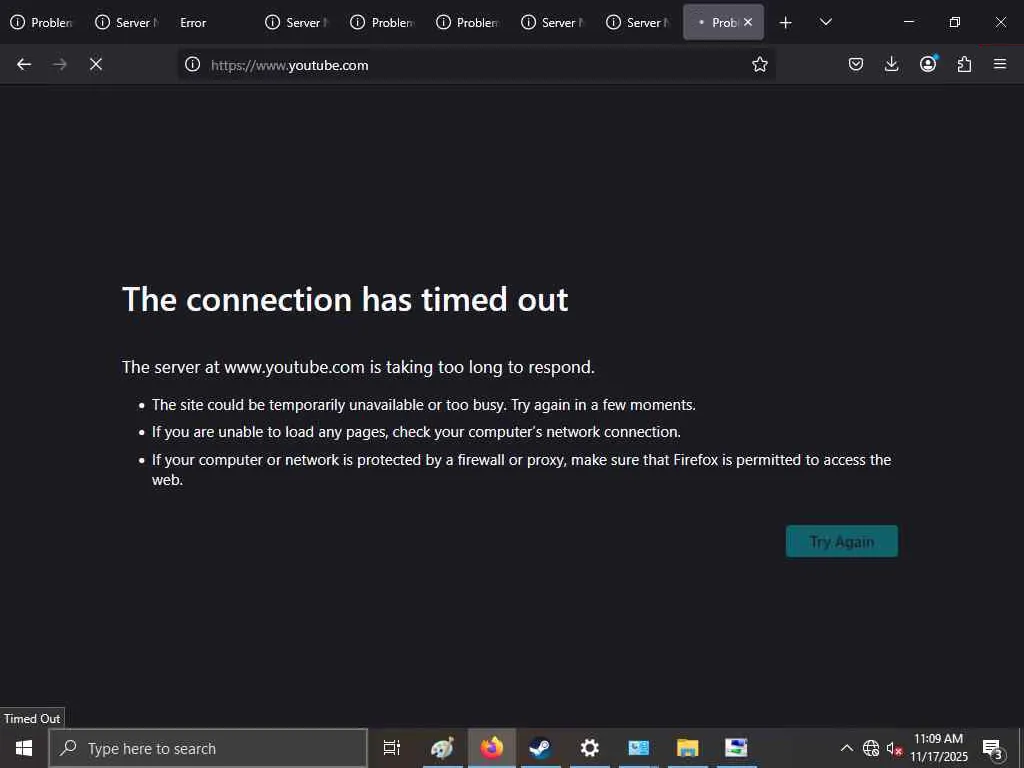The height and width of the screenshot is (768, 1024).
Task: Stop loading the page
Action: [96, 64]
